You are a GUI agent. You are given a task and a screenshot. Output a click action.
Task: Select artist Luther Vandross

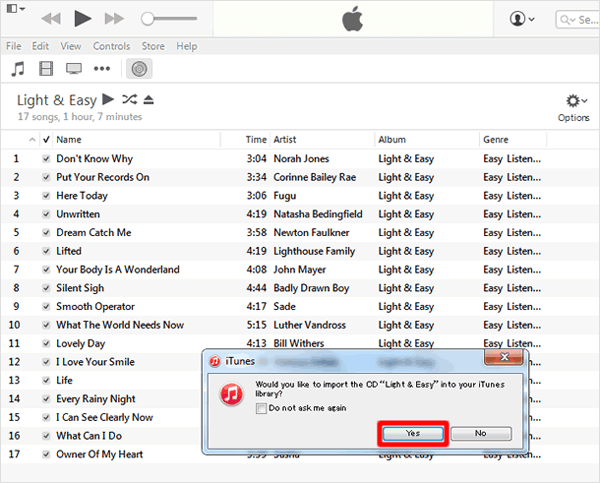coord(310,325)
